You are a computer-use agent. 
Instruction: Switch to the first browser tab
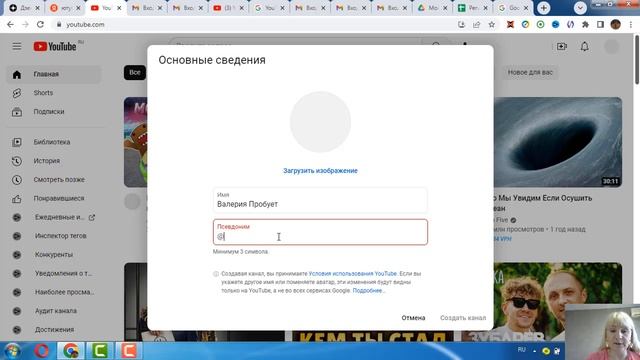(24, 8)
